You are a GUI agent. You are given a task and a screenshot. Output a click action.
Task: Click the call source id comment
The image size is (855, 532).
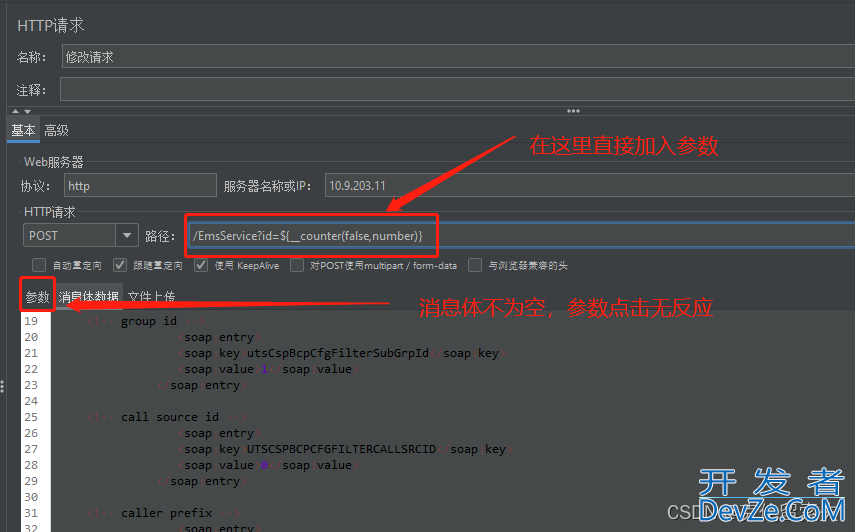pyautogui.click(x=167, y=417)
